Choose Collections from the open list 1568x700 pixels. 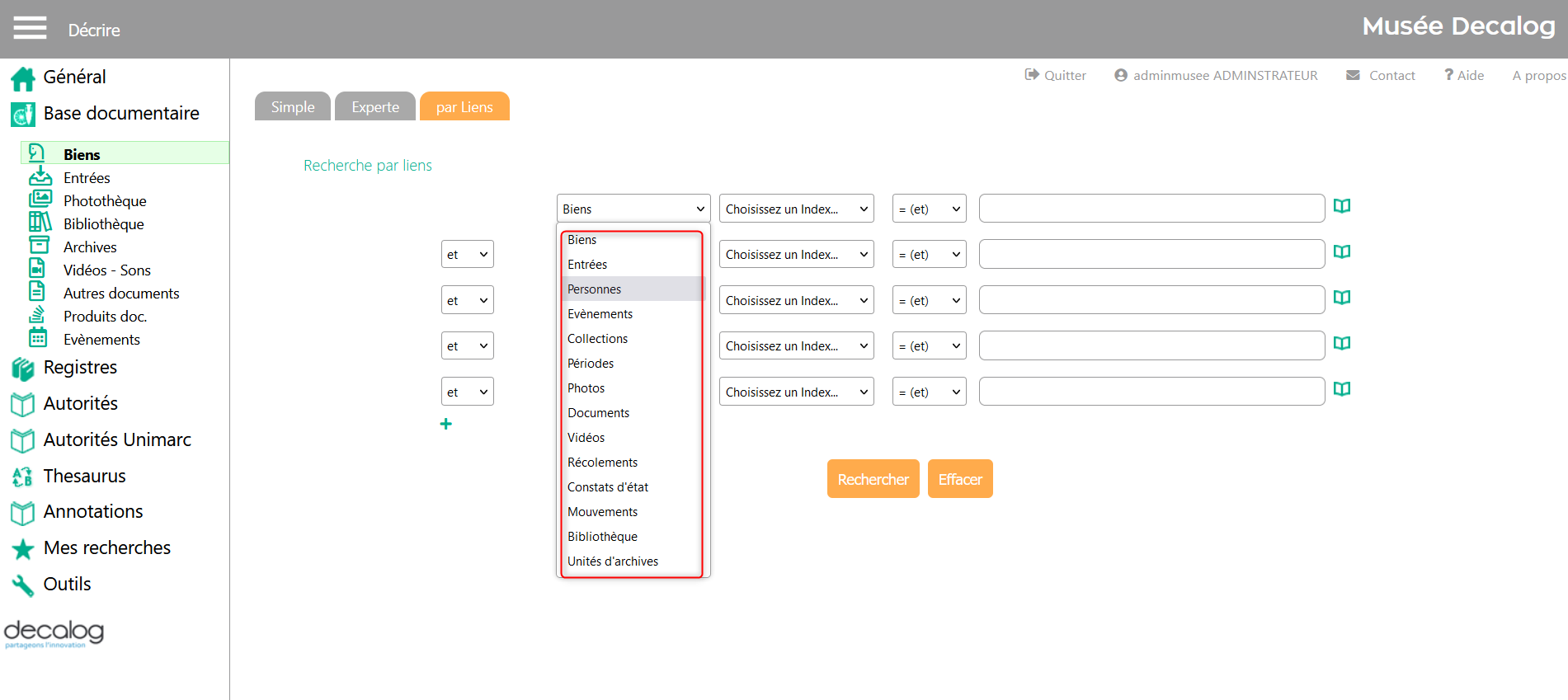click(597, 339)
